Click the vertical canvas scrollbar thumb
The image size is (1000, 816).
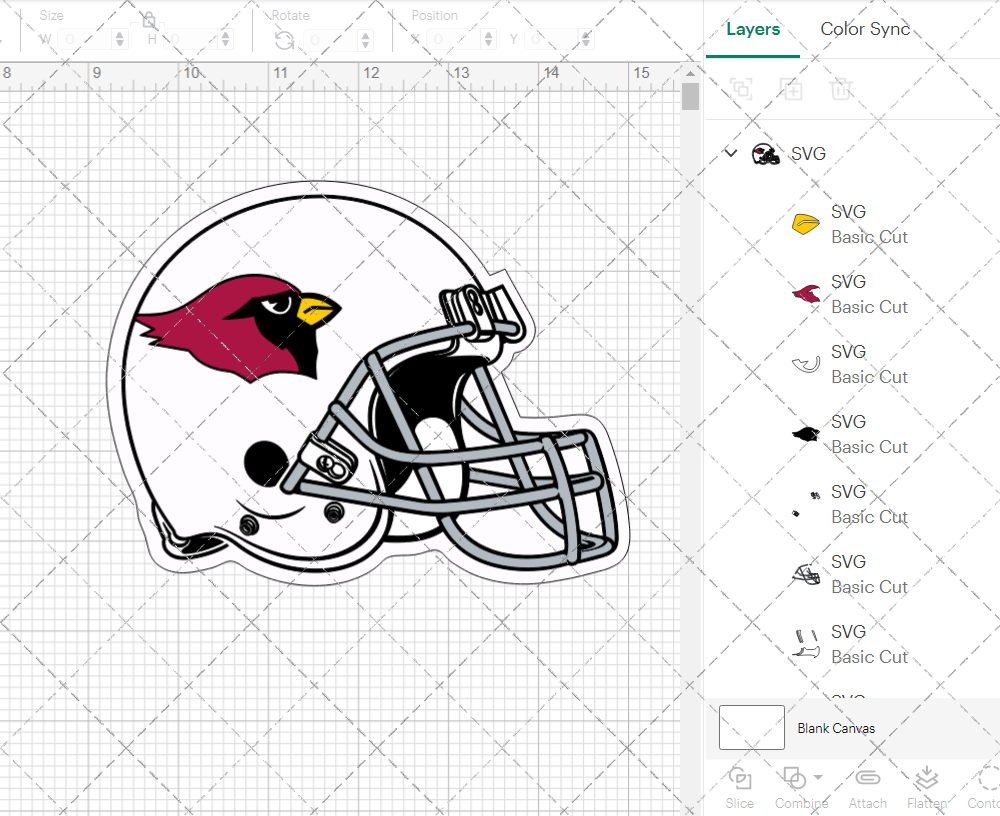click(x=690, y=97)
